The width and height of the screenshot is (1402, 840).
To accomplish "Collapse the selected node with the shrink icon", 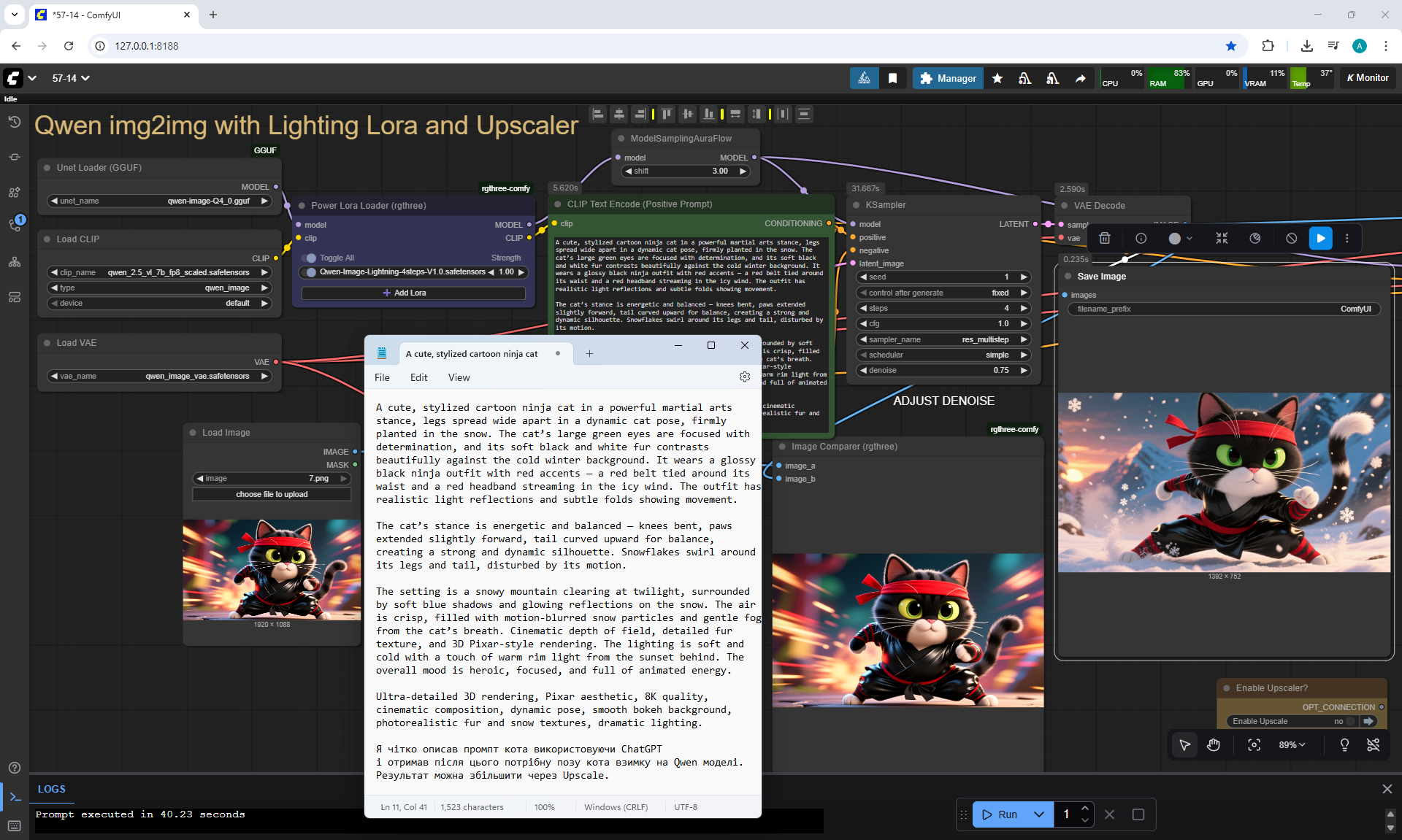I will 1222,239.
